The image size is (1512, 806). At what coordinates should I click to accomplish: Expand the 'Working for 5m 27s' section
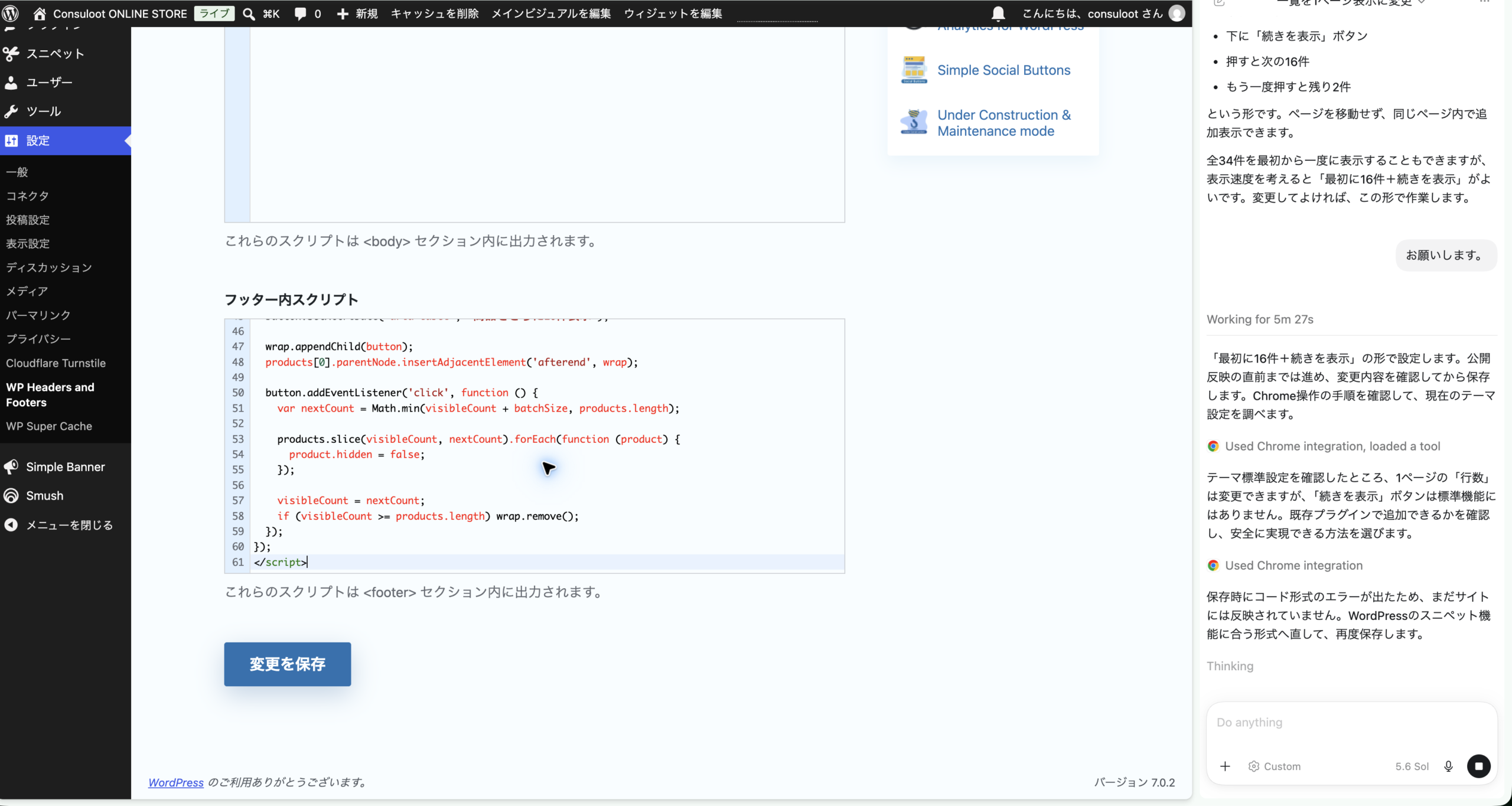(x=1260, y=319)
